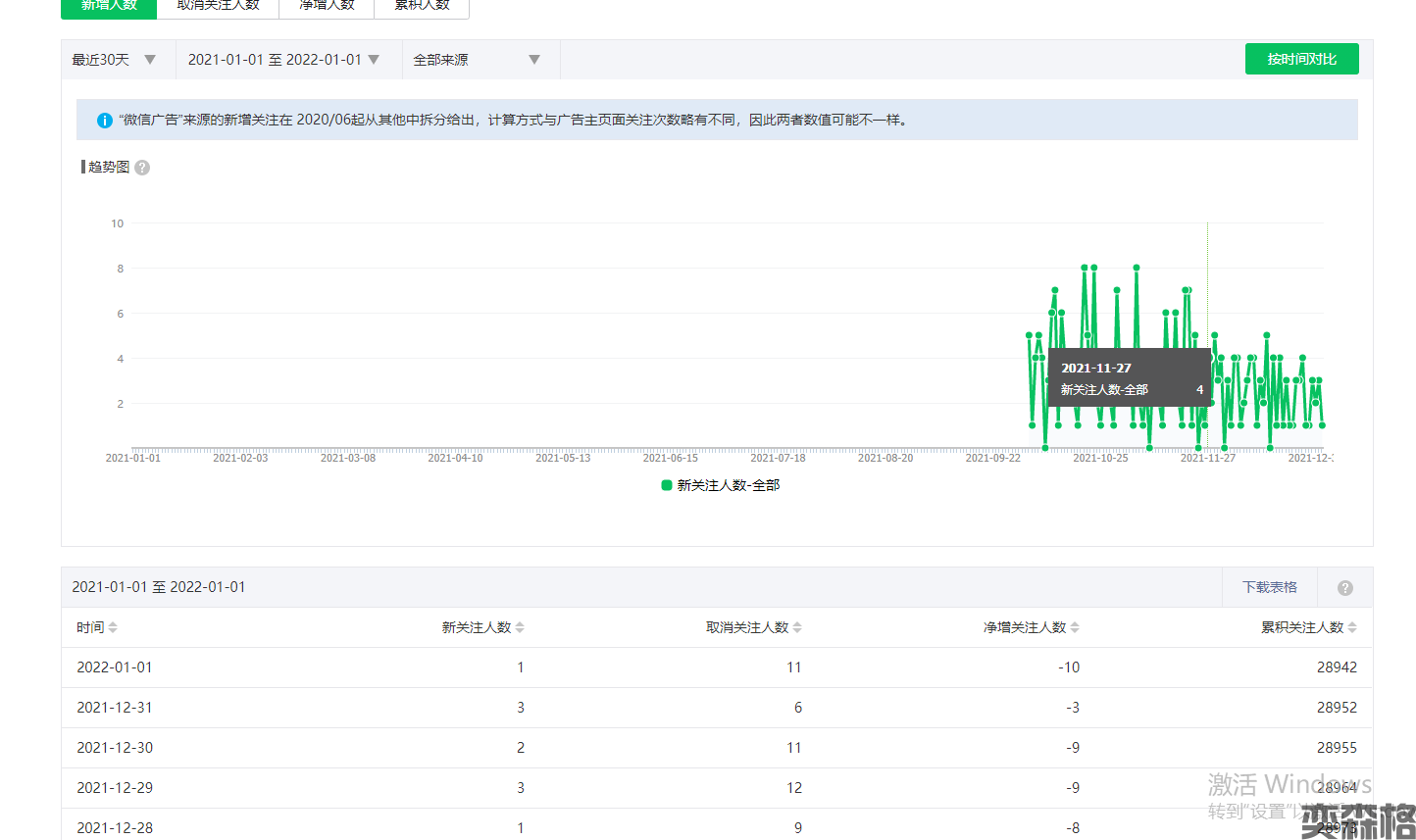Sort by 累积关注人数 column arrows
The width and height of the screenshot is (1416, 840).
point(1352,627)
